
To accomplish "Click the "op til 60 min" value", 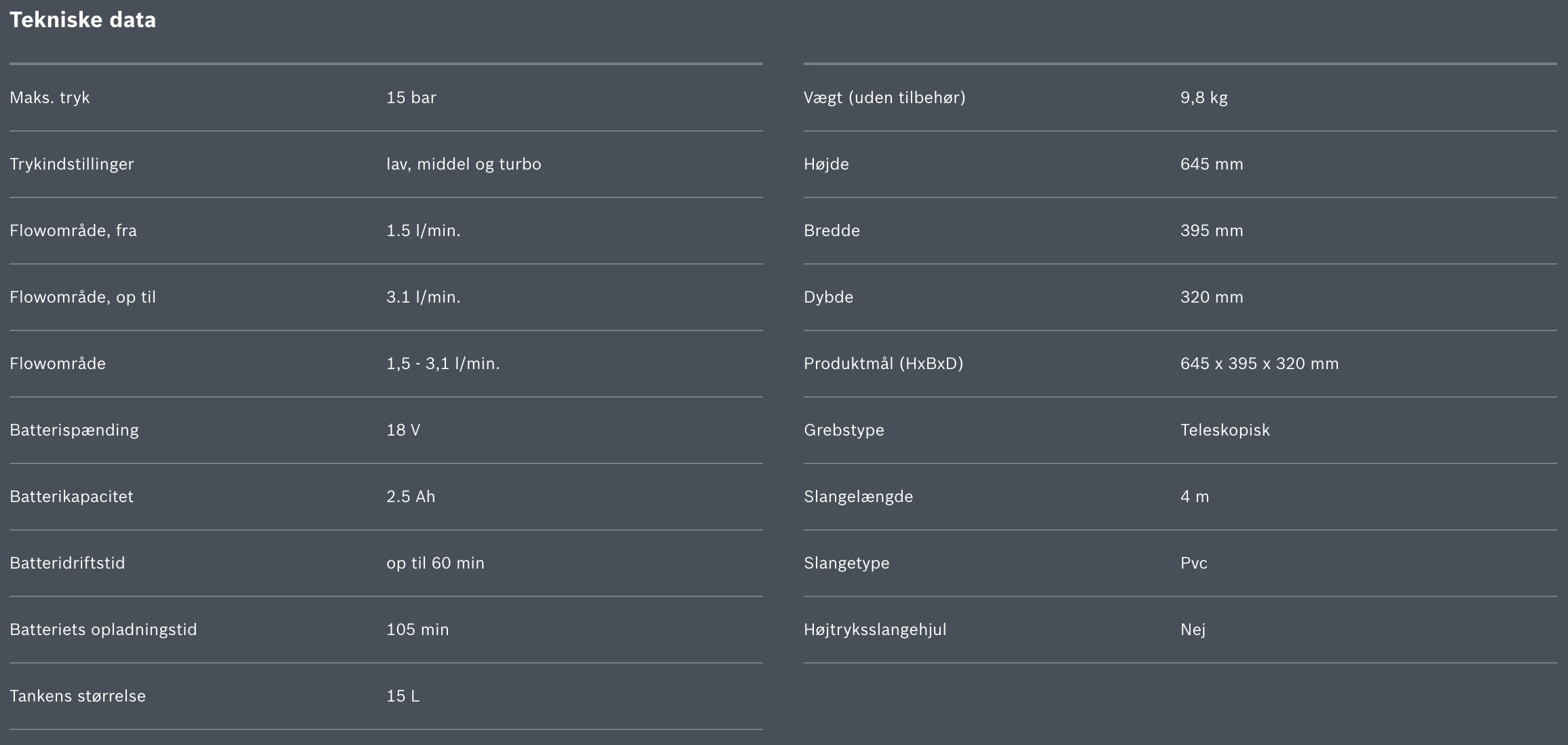I will pos(435,563).
